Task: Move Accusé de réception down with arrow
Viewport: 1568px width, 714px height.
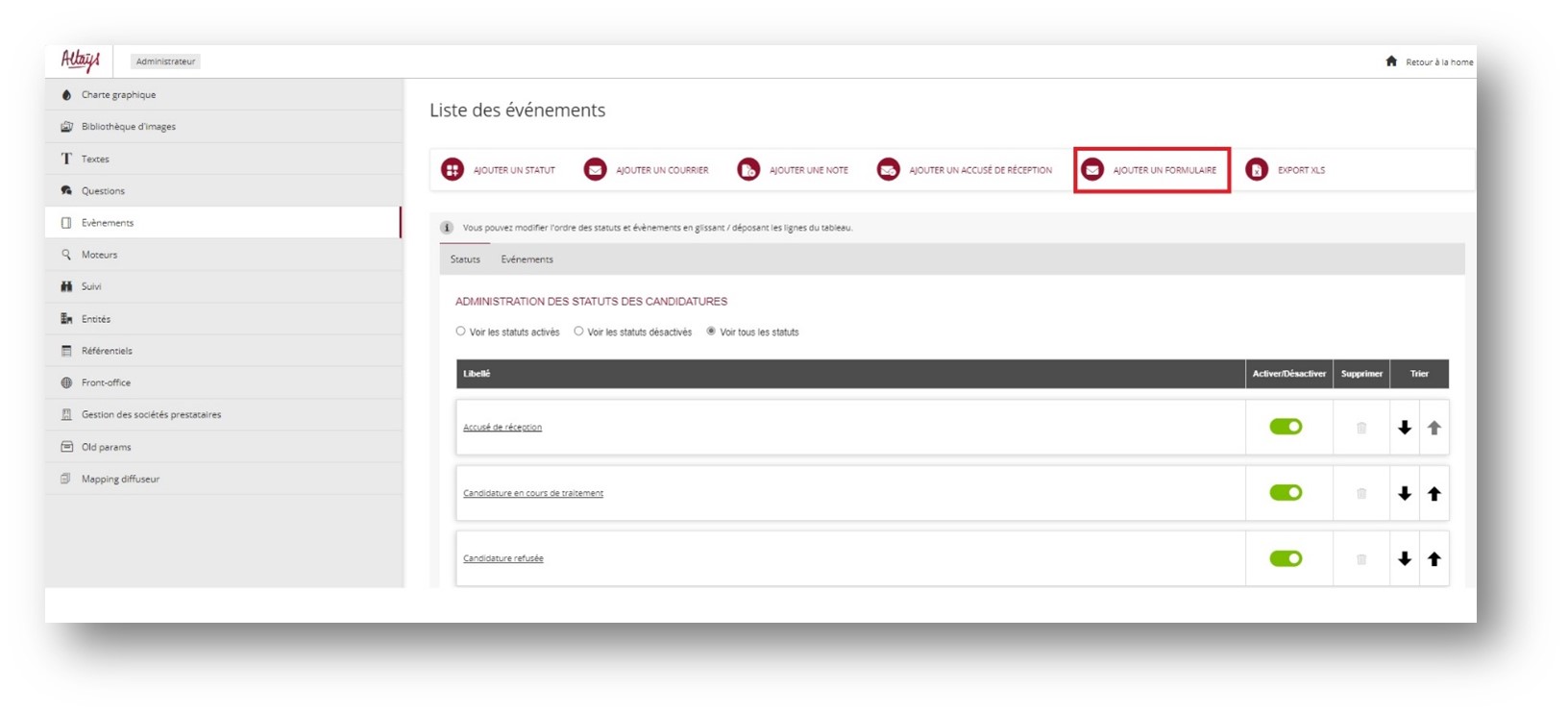Action: [x=1405, y=428]
